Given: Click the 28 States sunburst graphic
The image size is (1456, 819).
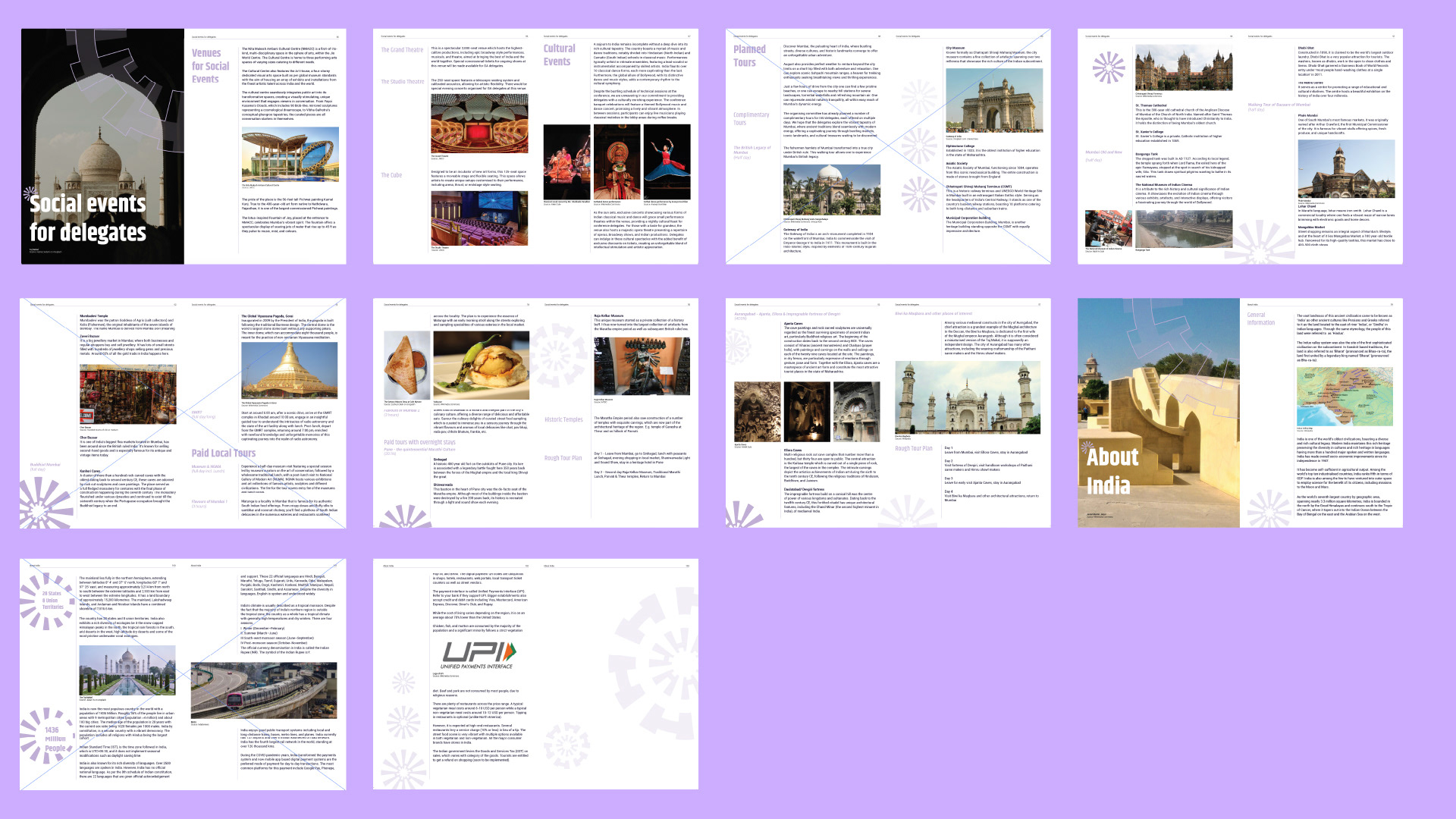Looking at the screenshot, I should pos(52,601).
